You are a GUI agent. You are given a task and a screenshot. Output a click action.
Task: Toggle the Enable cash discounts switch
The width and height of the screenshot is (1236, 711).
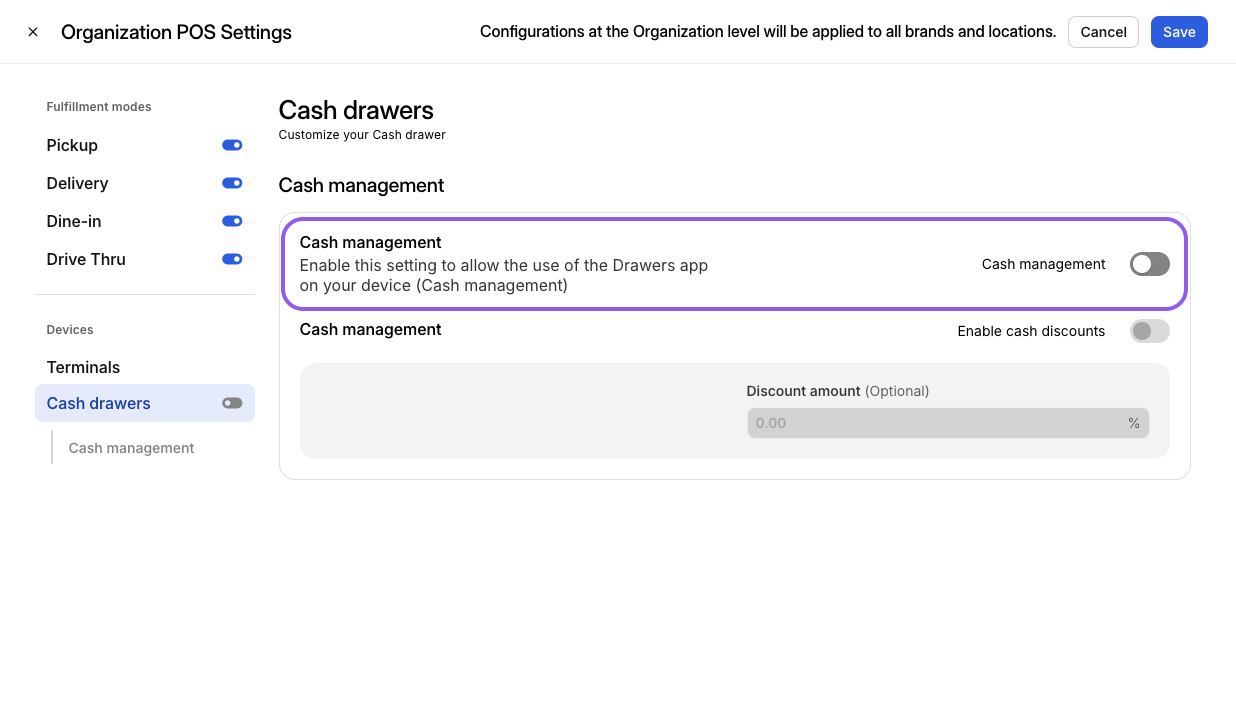(1149, 331)
